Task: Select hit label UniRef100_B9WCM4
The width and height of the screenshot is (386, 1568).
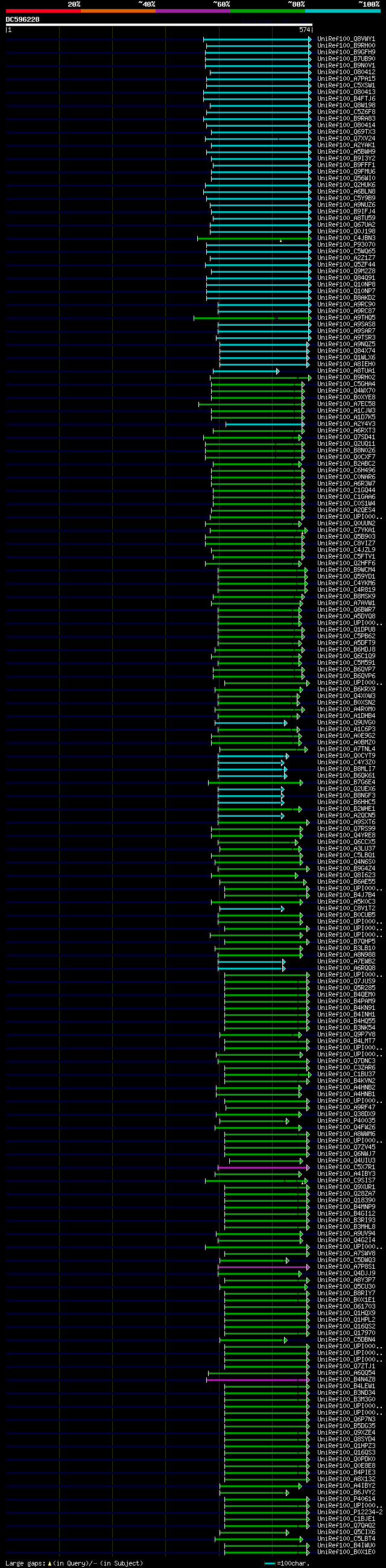Action: (346, 570)
